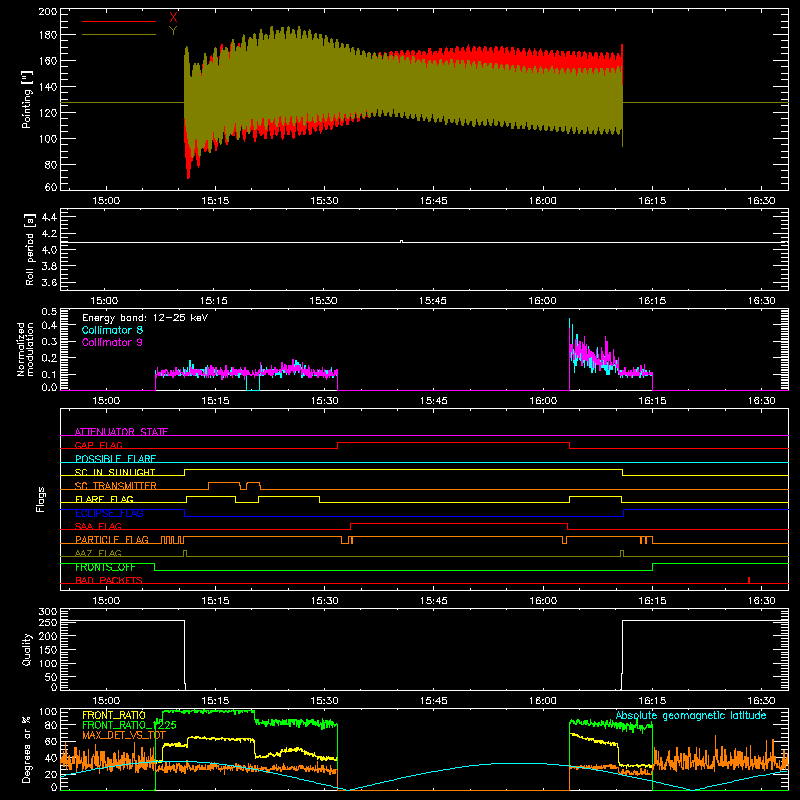Viewport: 800px width, 800px height.
Task: Select the red 'X' legend label
Action: click(x=173, y=18)
